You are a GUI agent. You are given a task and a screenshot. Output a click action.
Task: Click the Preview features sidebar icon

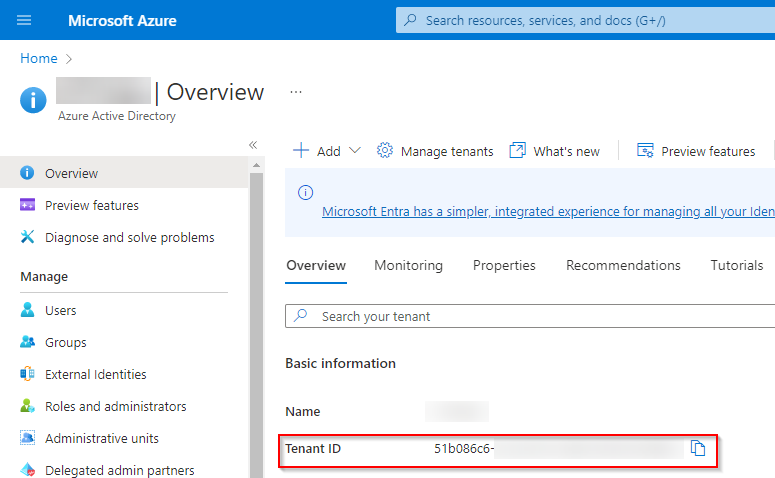pyautogui.click(x=28, y=205)
